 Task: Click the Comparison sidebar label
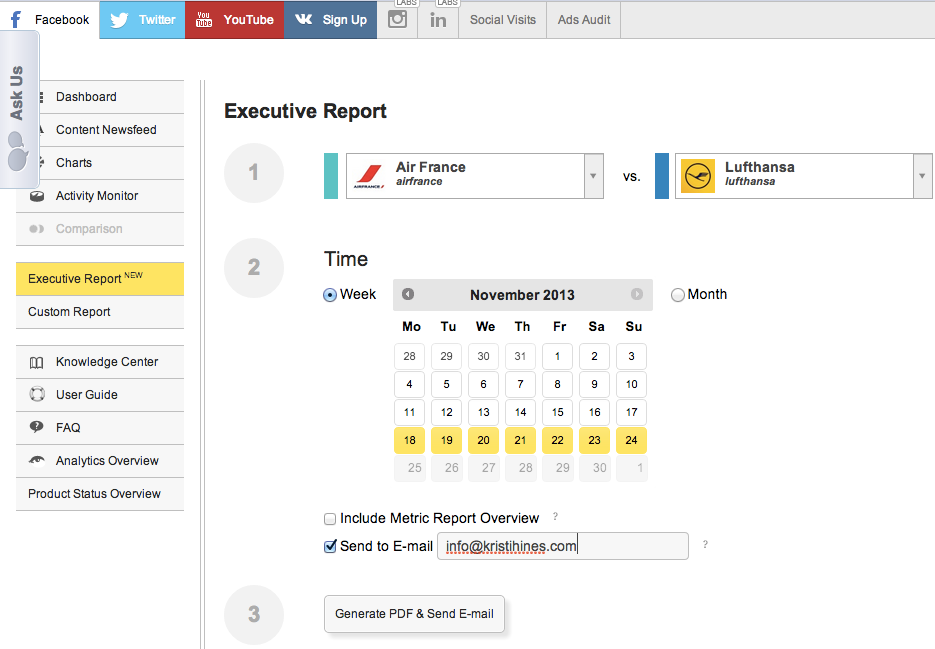(x=89, y=229)
